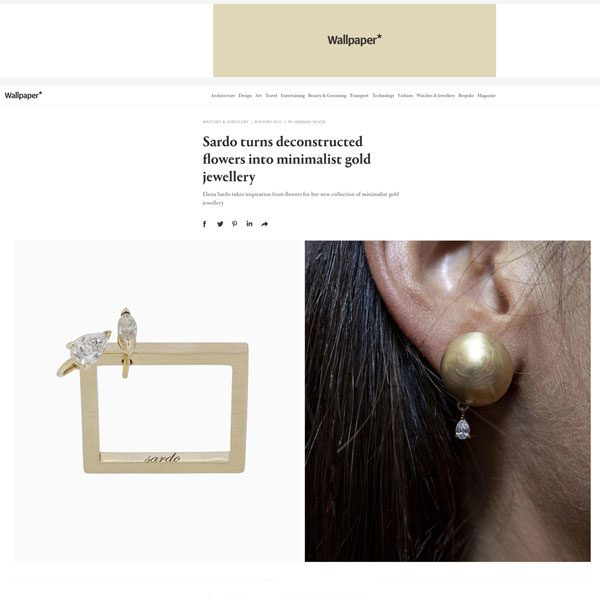Open Watches & Jewellery in navigation bar
Screen dimensions: 600x600
[435, 96]
